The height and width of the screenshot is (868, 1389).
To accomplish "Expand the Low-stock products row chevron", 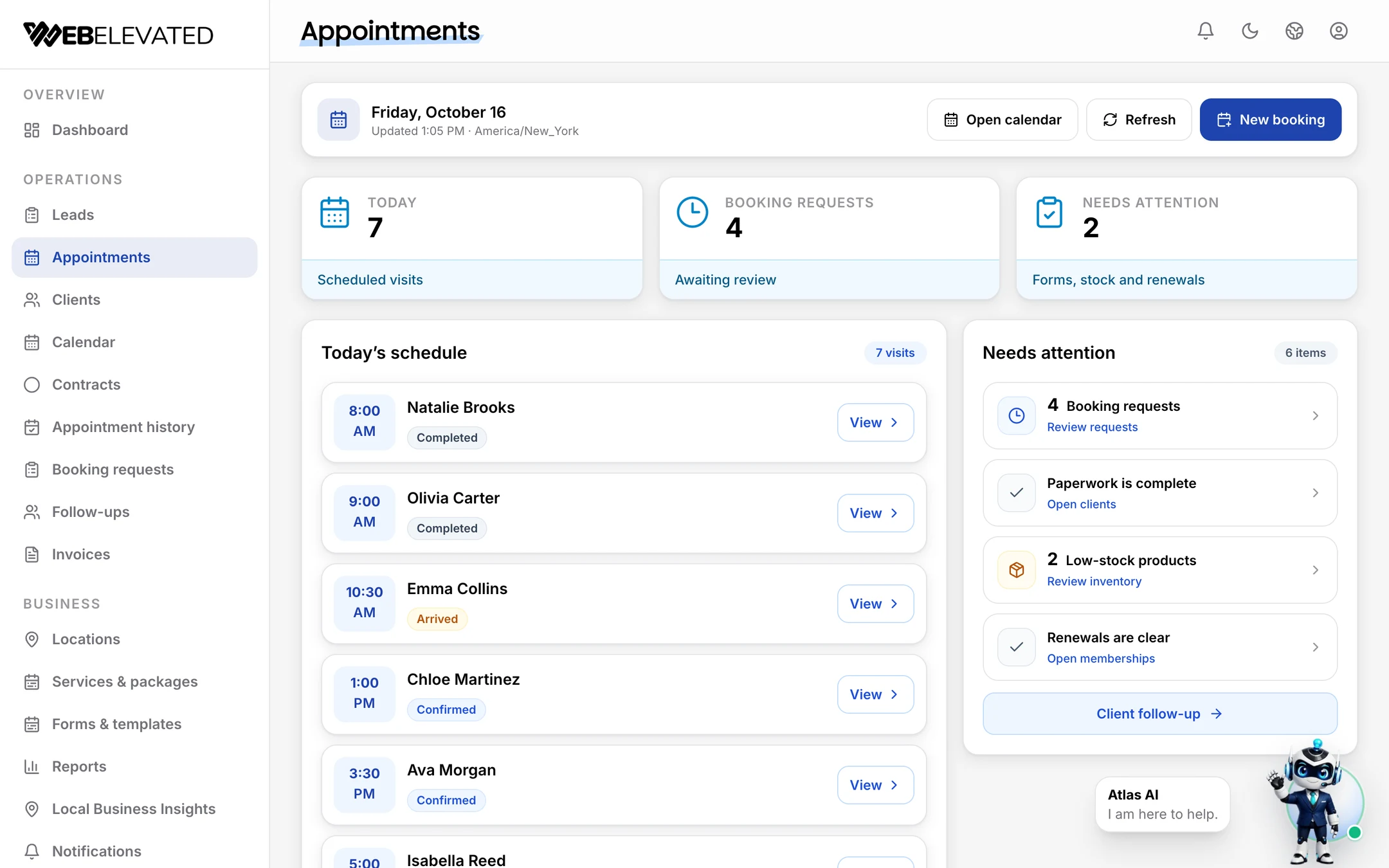I will [1315, 570].
